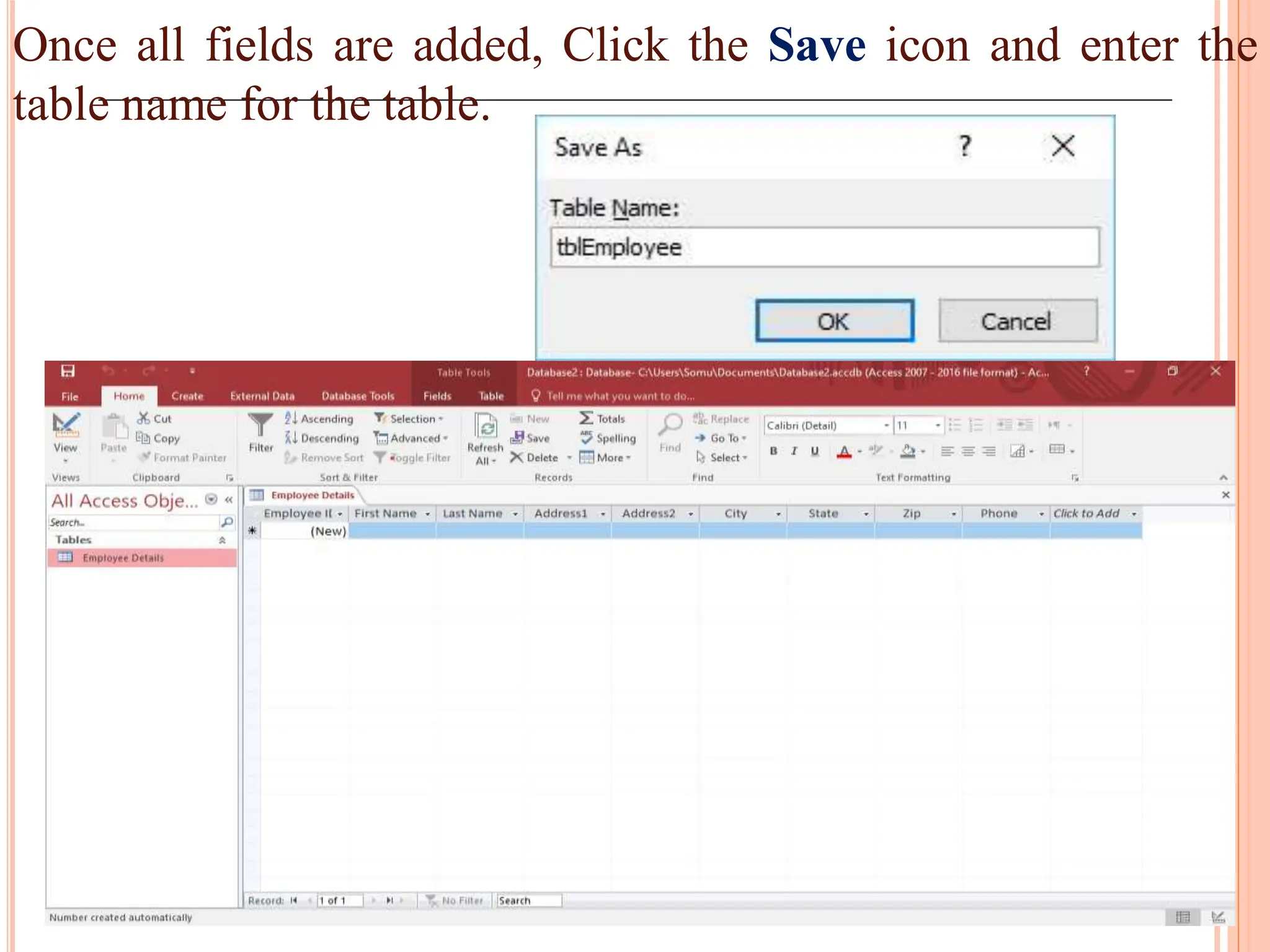Click Cancel in the Save As dialog
This screenshot has height=952, width=1270.
point(1018,321)
